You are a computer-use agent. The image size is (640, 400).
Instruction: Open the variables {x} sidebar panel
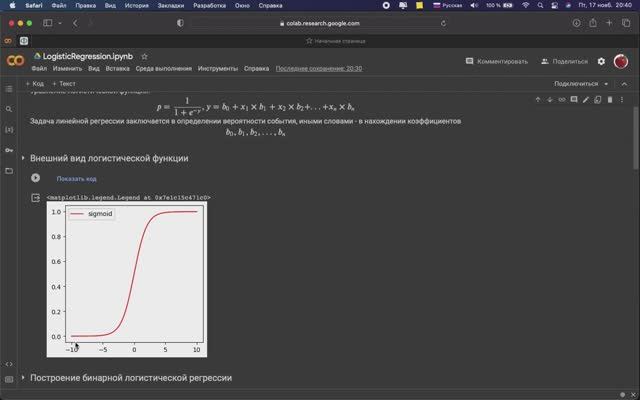pyautogui.click(x=9, y=129)
